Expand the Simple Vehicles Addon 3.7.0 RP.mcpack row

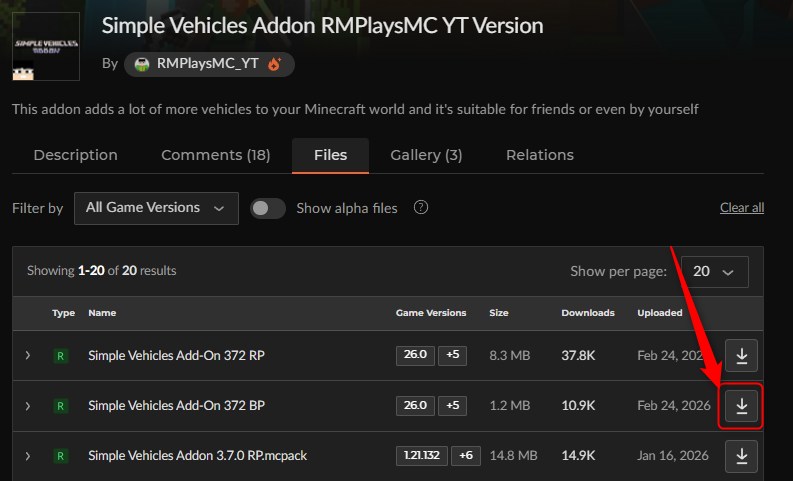point(28,456)
